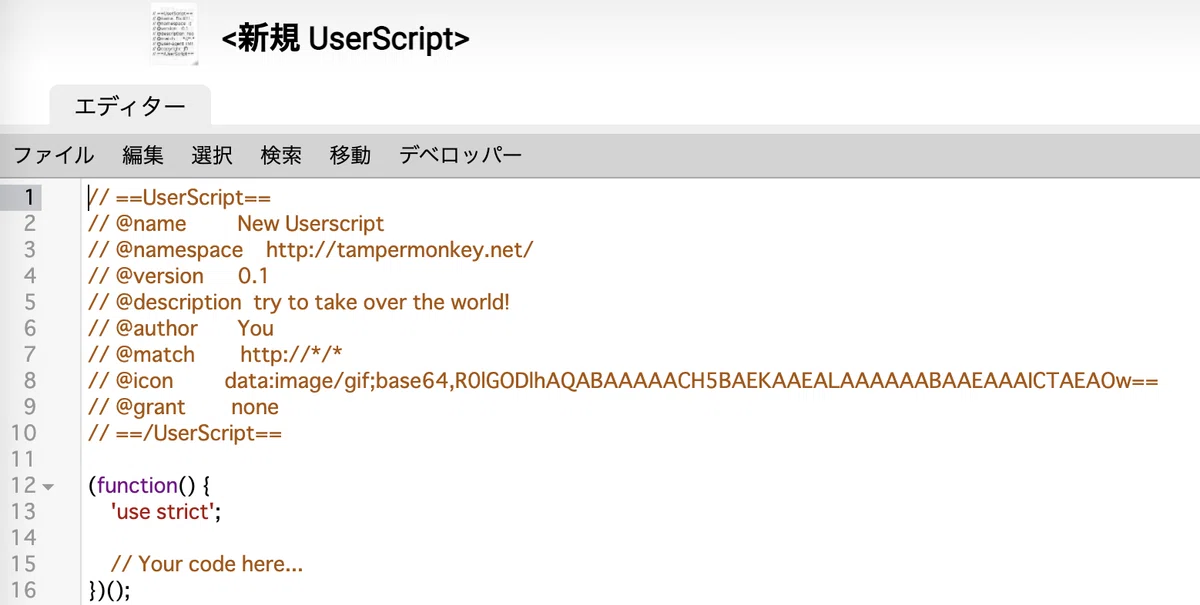Click the '// ==/UserScript==' closing line
Screen dimensions: 1200x605
point(185,433)
